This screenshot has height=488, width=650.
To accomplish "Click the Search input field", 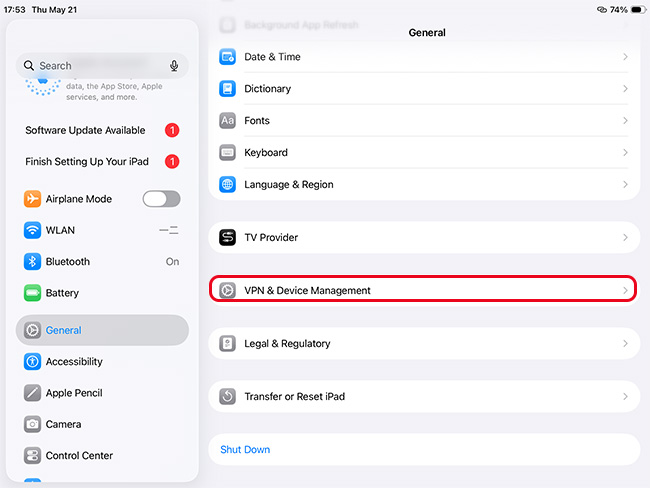I will pos(102,66).
